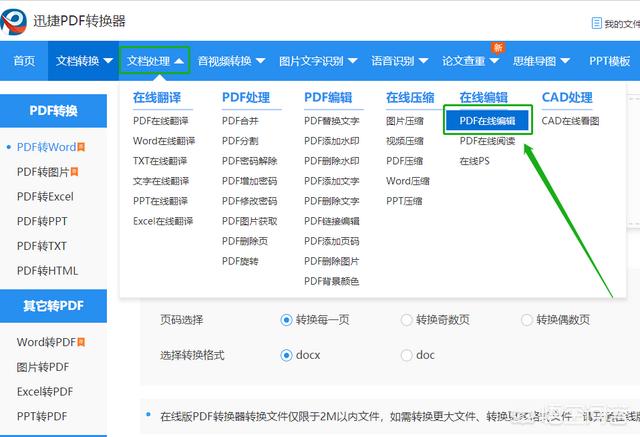The width and height of the screenshot is (640, 437).
Task: Open PDF在线阅读 menu item
Action: click(487, 141)
